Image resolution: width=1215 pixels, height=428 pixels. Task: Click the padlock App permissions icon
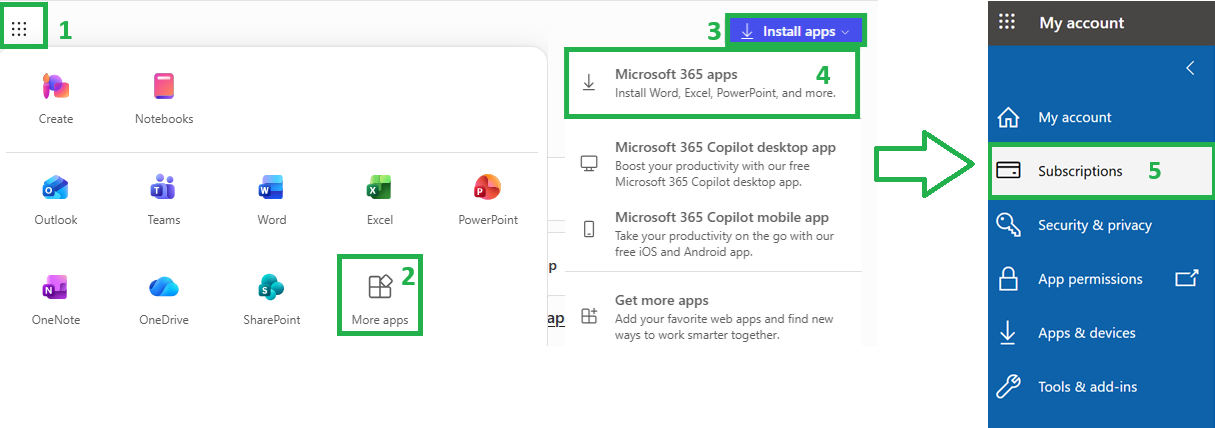tap(1008, 279)
